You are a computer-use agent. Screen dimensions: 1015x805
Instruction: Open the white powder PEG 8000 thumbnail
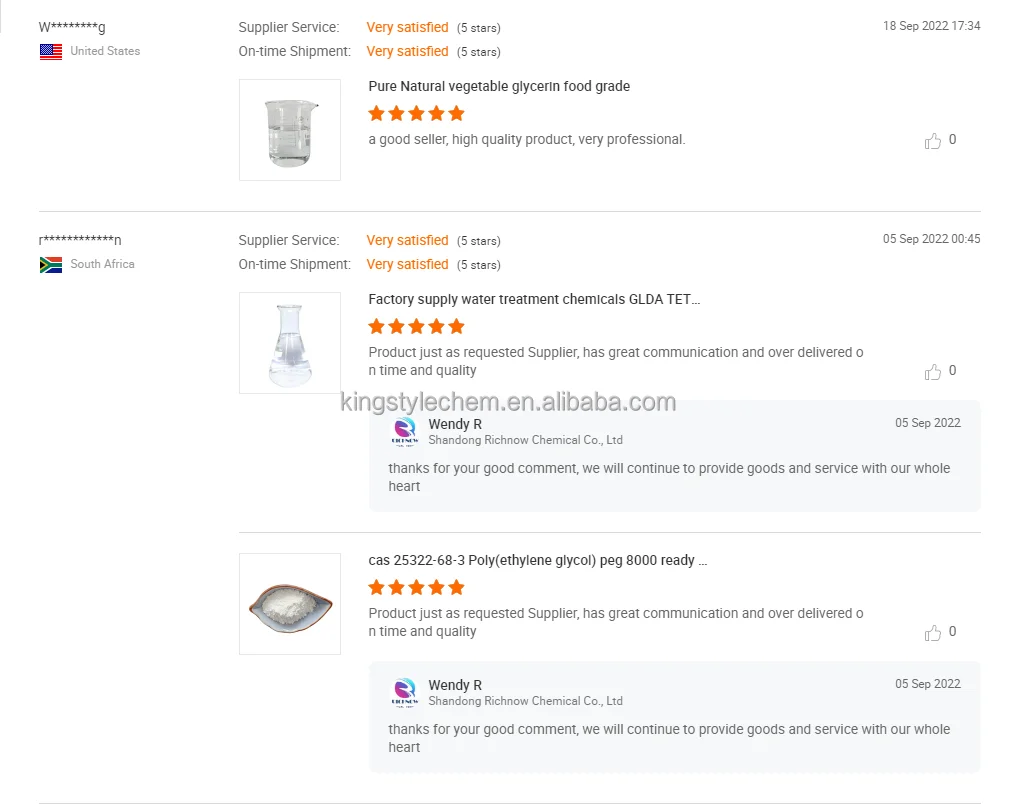[290, 604]
